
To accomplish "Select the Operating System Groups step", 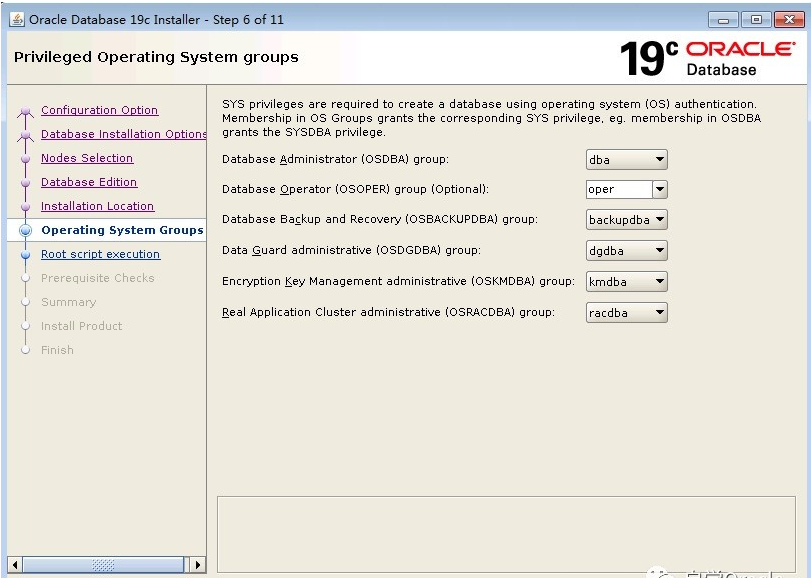I will click(x=123, y=230).
